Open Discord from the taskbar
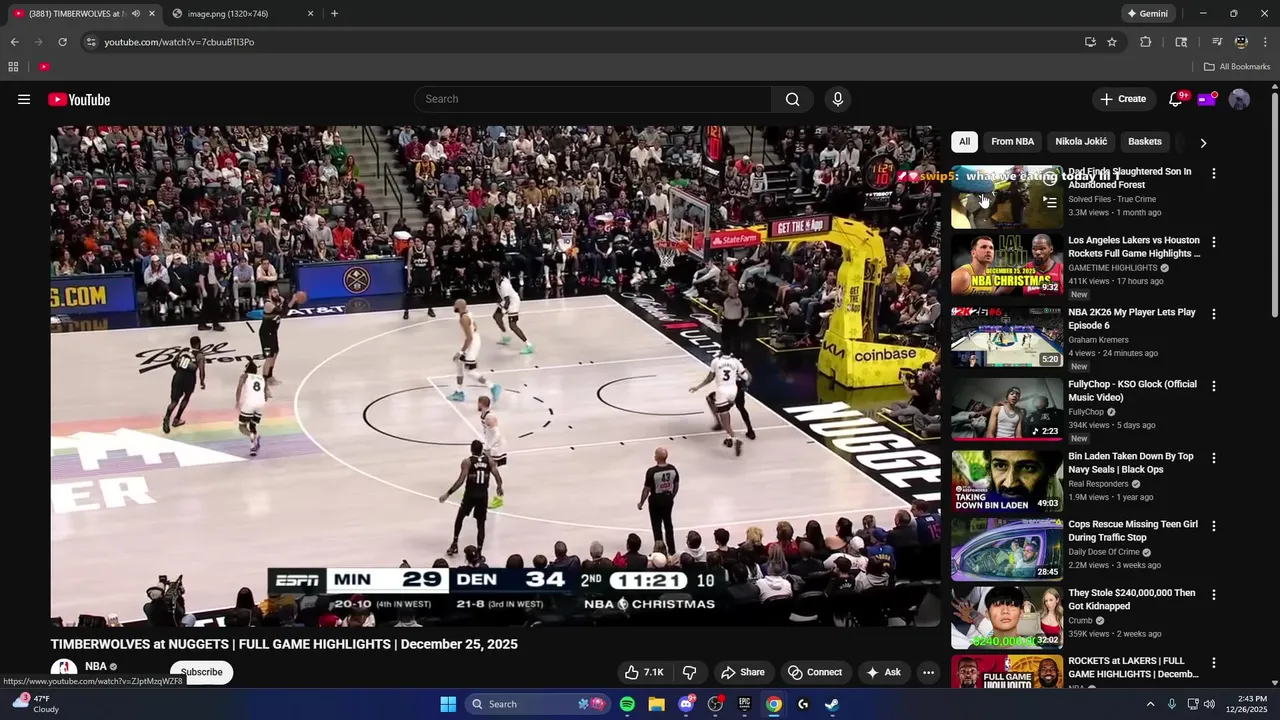Viewport: 1280px width, 720px height. (686, 704)
